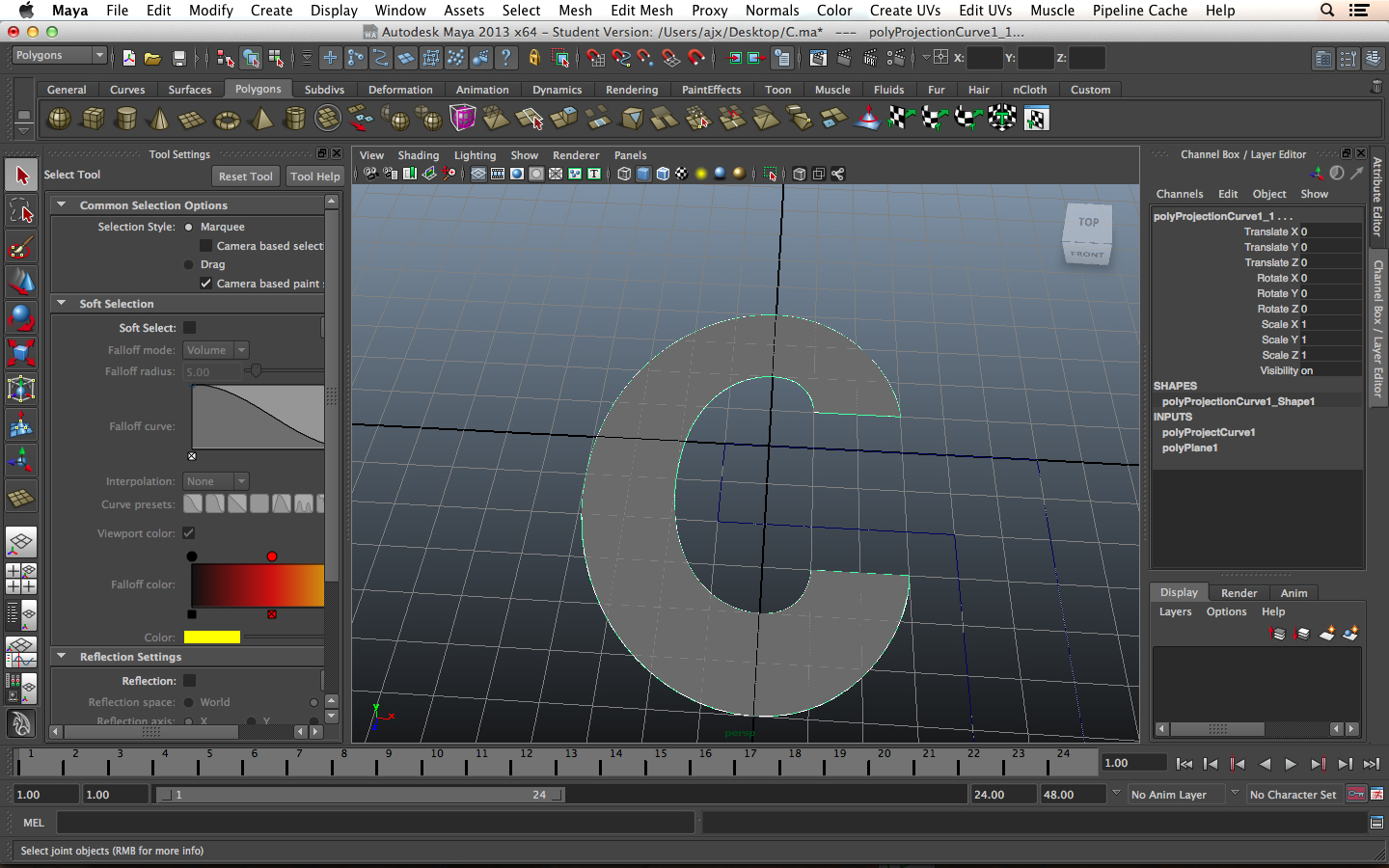Click the yellow Color swatch
Screen dimensions: 1389x868
pos(211,637)
